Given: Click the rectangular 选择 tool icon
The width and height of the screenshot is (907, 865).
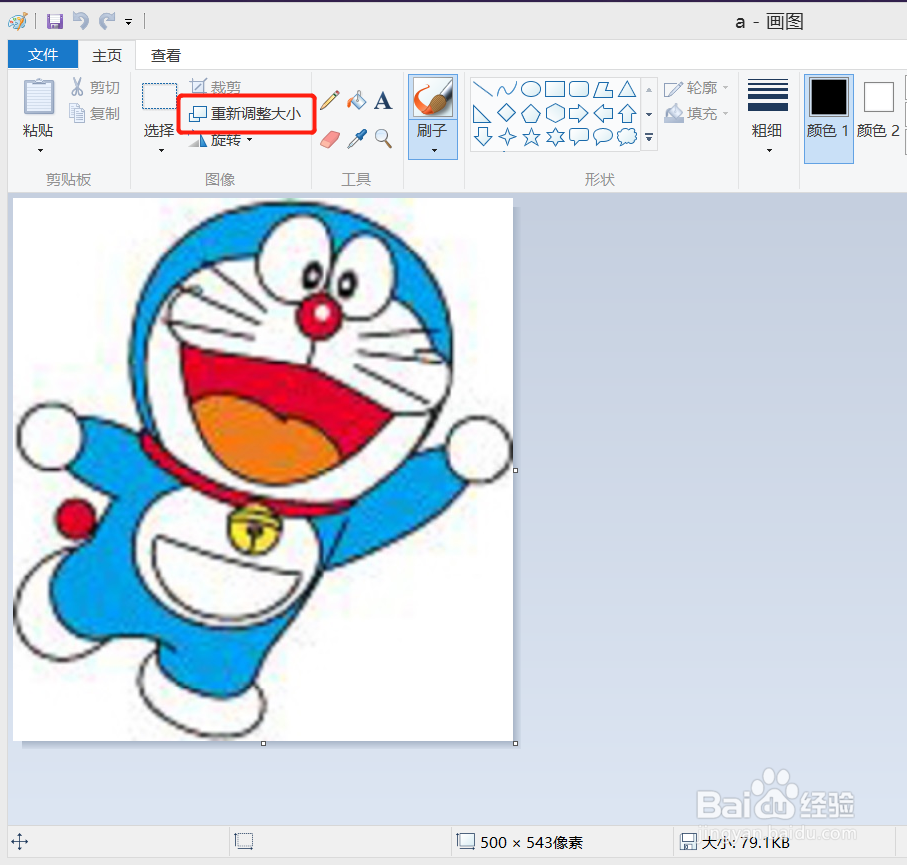Looking at the screenshot, I should pyautogui.click(x=159, y=96).
